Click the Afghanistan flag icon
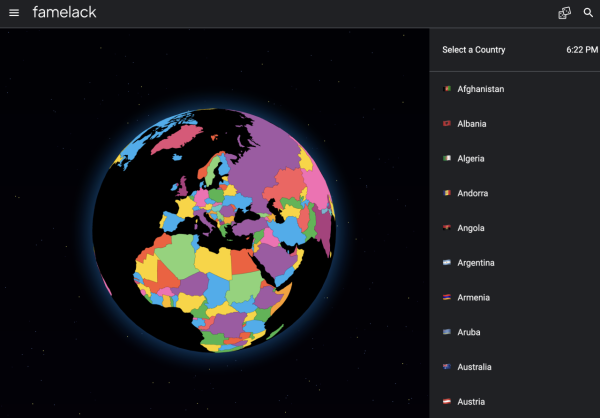The height and width of the screenshot is (418, 600). point(446,89)
